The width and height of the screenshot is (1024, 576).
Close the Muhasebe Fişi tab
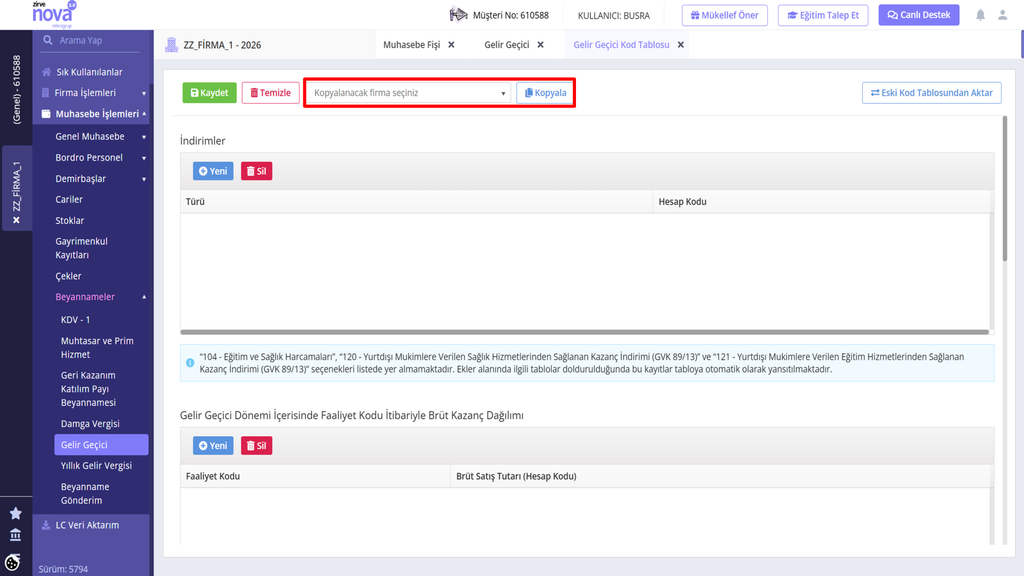click(451, 45)
